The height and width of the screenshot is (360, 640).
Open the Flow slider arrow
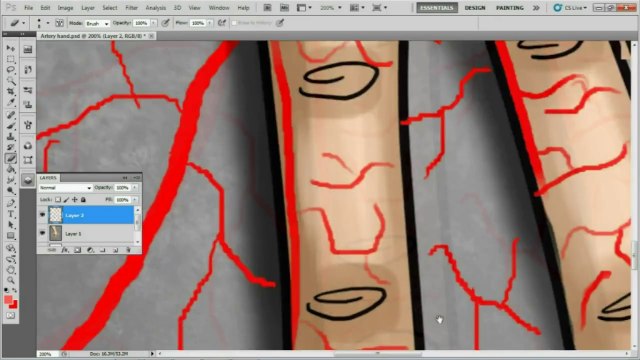(210, 23)
